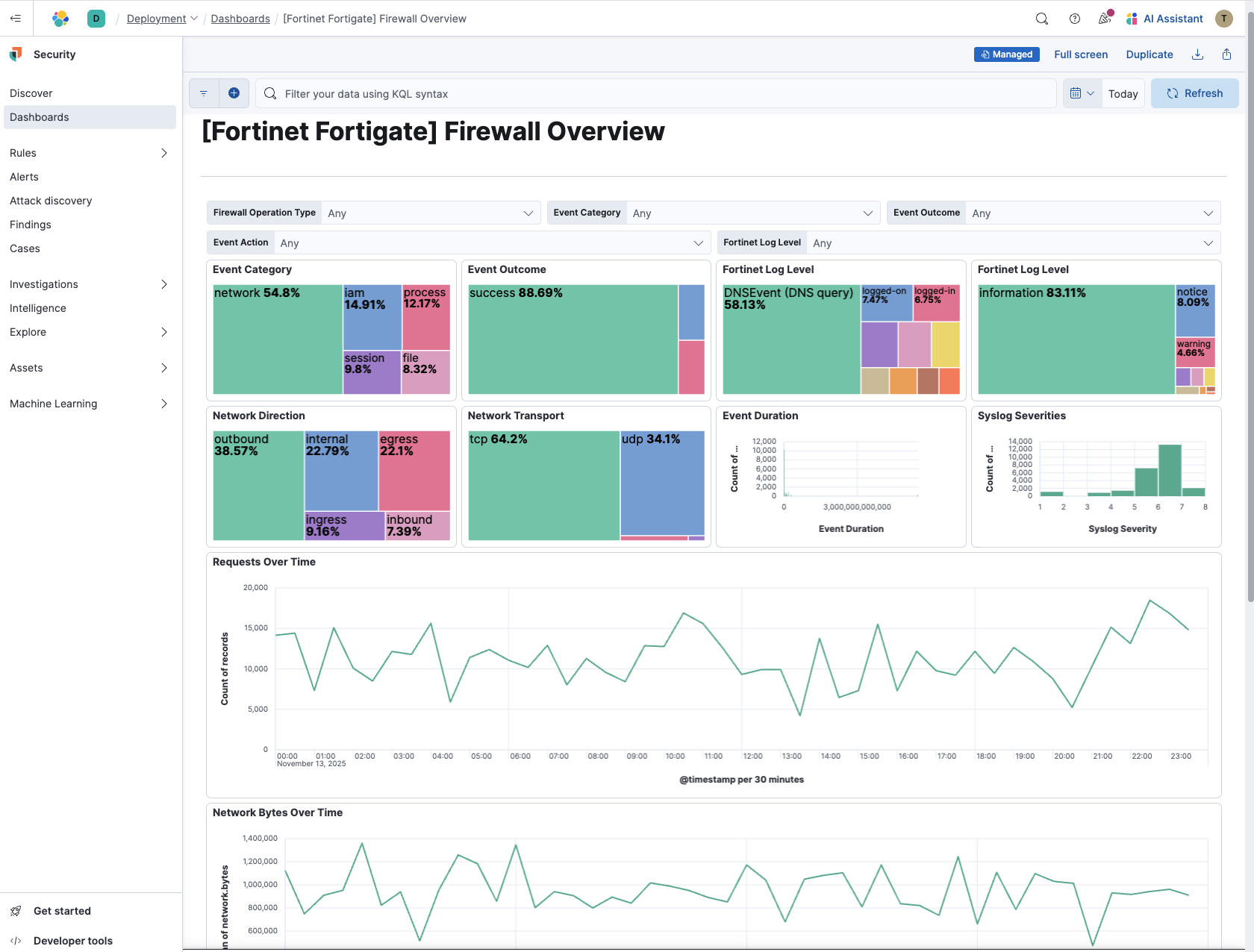
Task: Click network 54.8% treemap block
Action: coord(278,339)
